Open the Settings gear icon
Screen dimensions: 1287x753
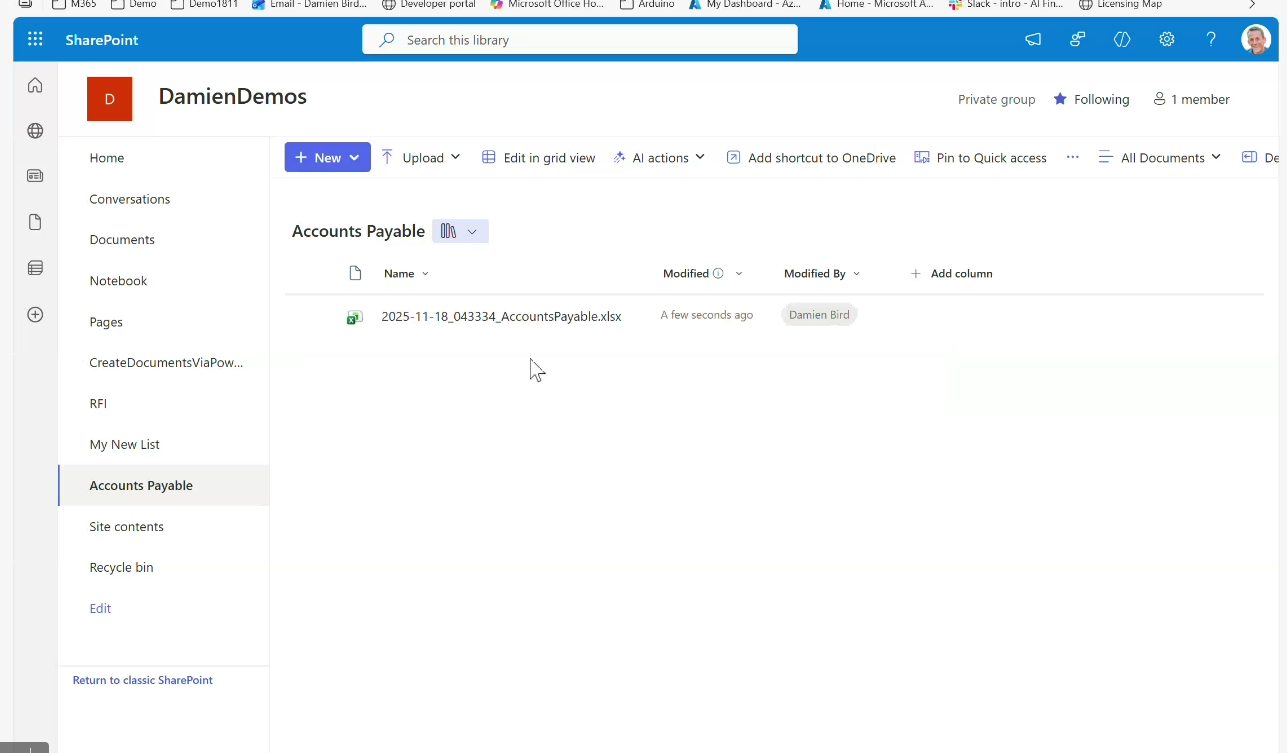pos(1166,40)
